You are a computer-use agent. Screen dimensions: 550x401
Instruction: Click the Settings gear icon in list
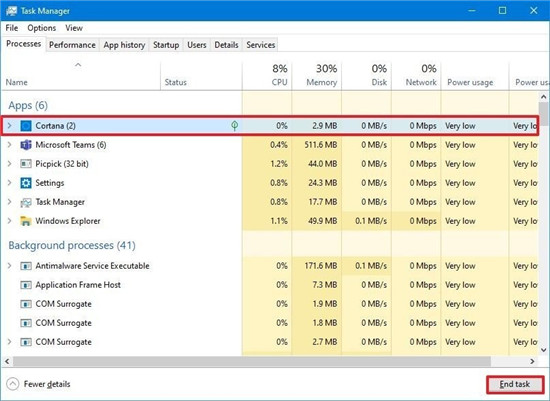point(26,183)
